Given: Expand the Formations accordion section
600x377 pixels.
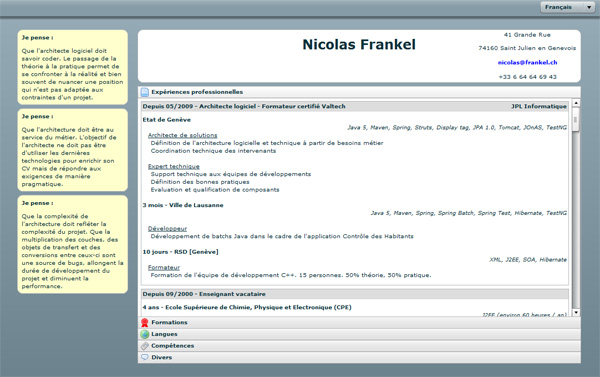Looking at the screenshot, I should [359, 323].
